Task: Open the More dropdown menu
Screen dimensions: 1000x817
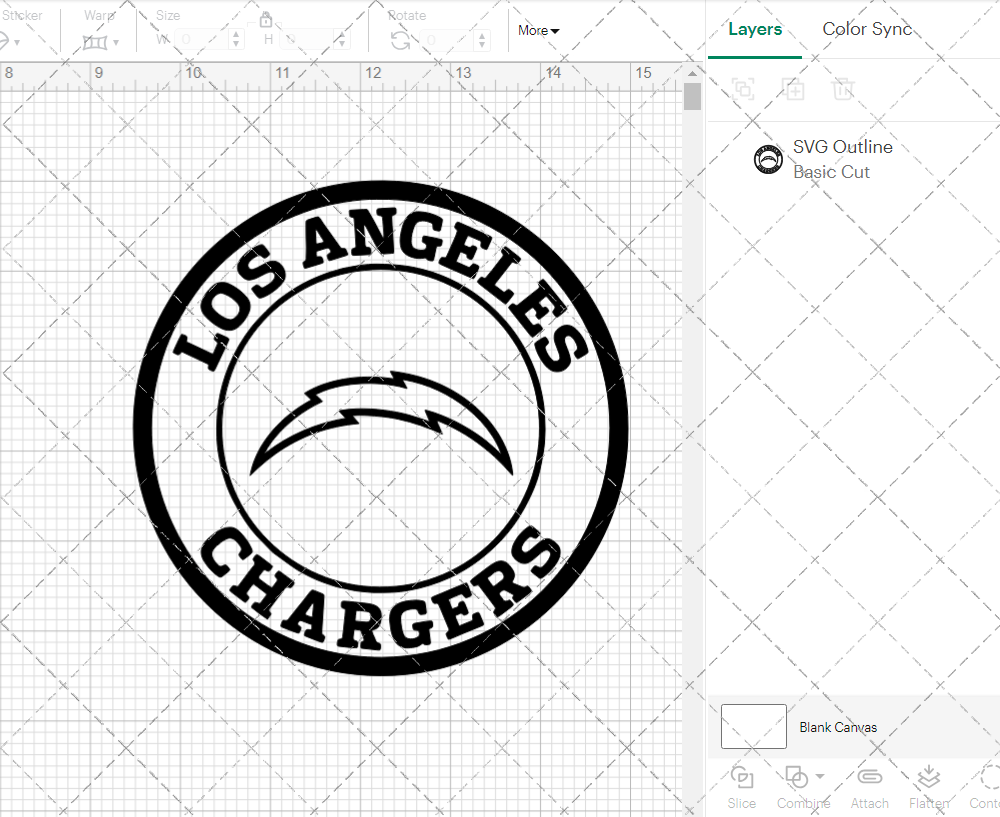Action: tap(538, 30)
